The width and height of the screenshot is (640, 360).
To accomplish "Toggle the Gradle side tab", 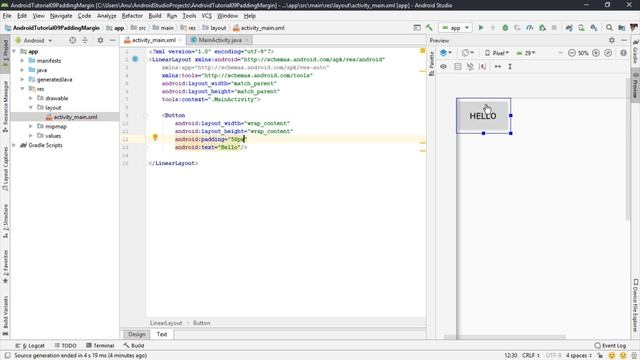I will pyautogui.click(x=635, y=52).
